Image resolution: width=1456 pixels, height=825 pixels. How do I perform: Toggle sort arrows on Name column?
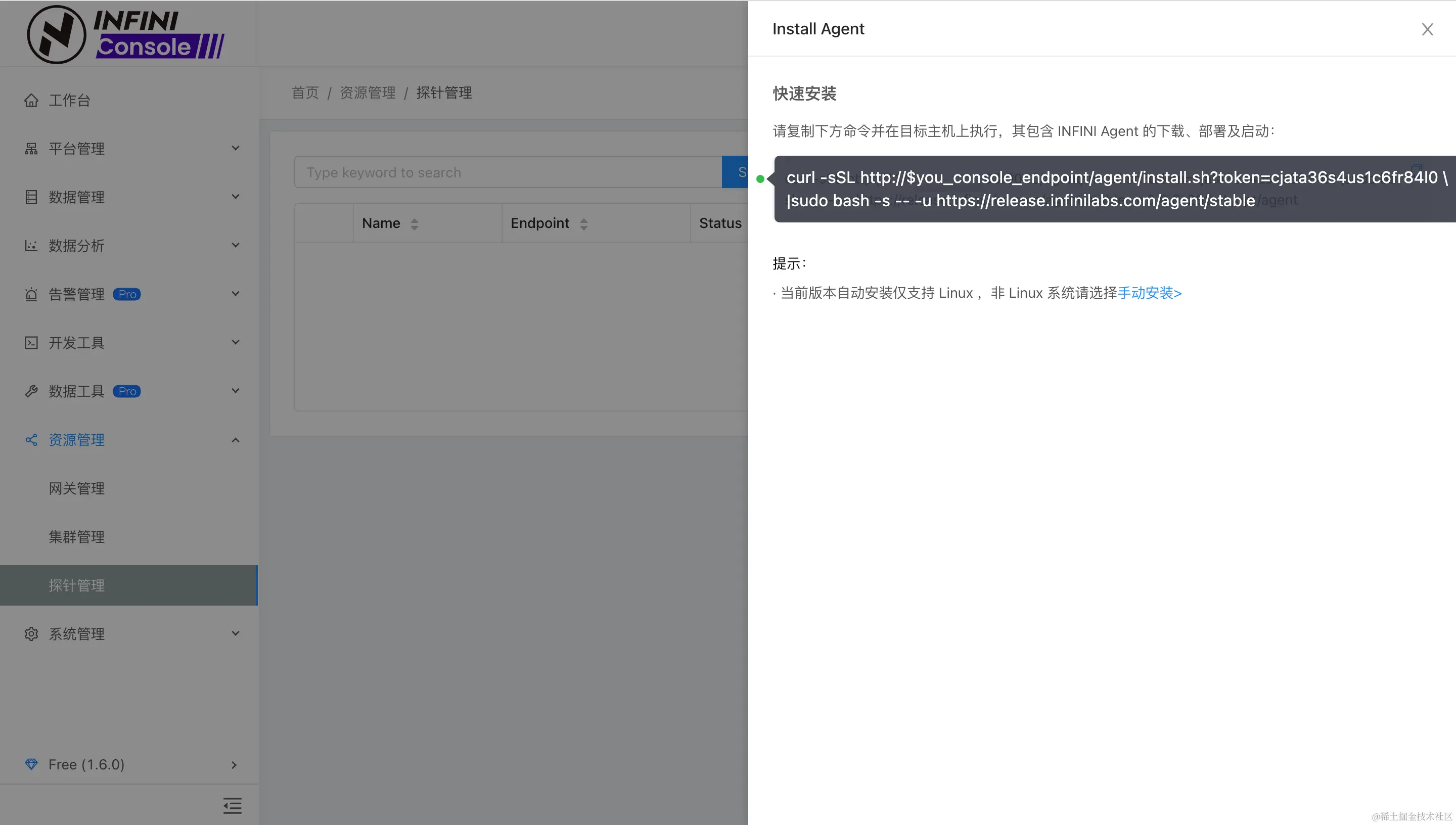click(414, 224)
